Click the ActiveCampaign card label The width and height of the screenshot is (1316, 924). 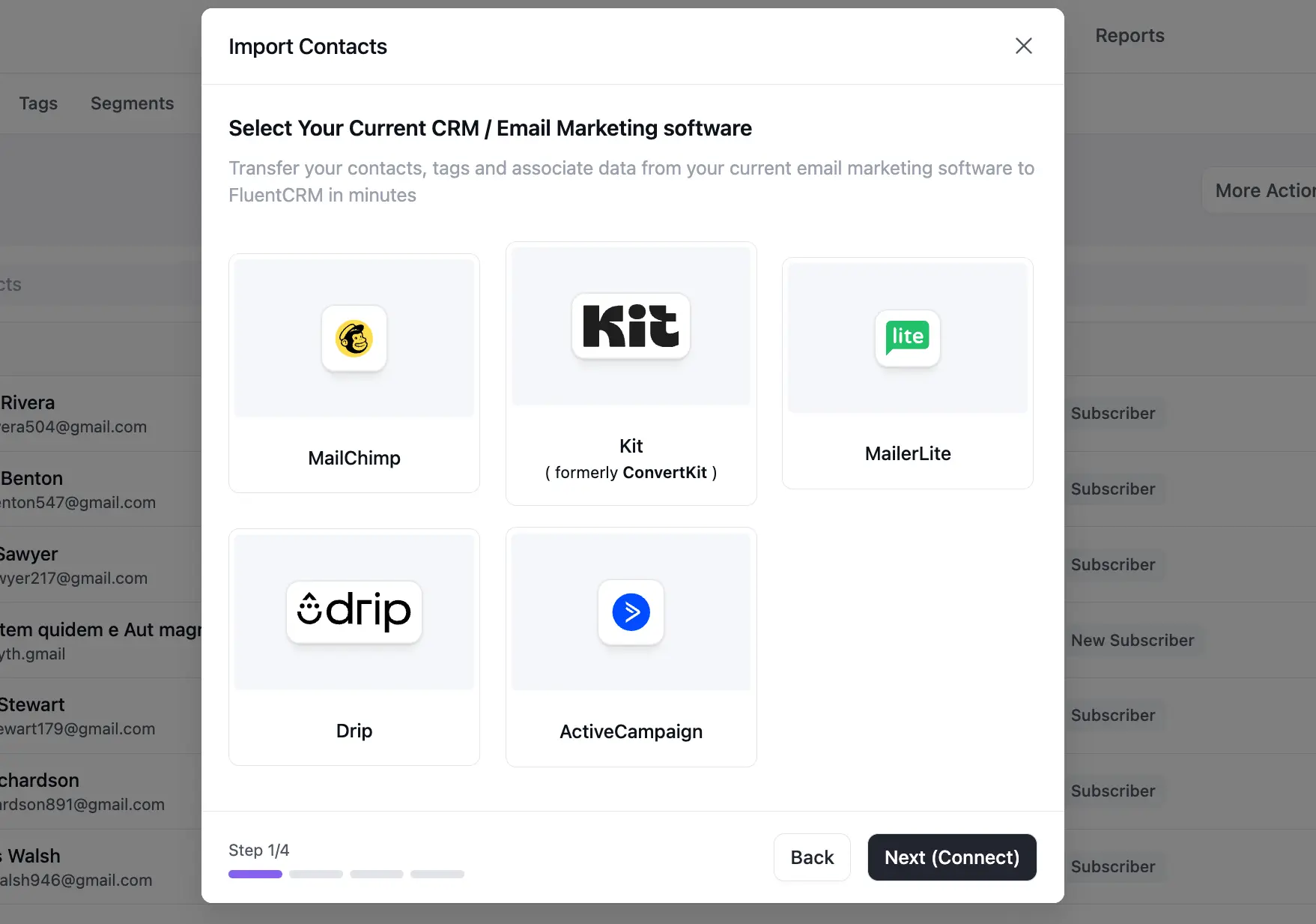[x=631, y=731]
